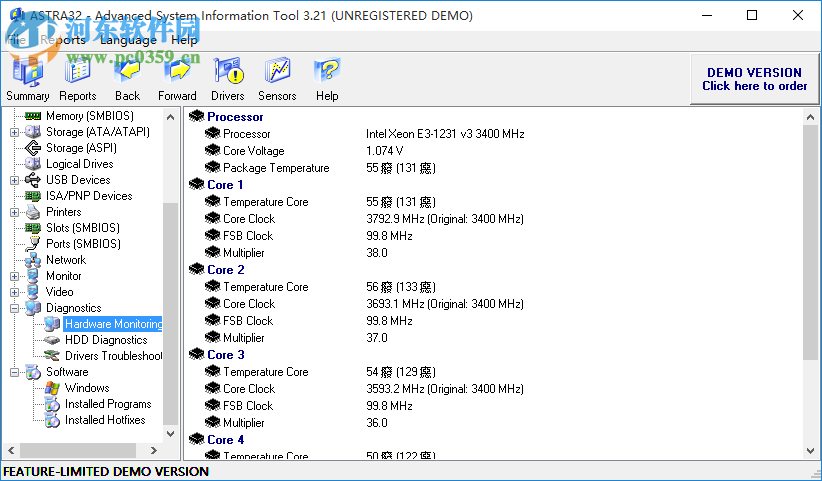The image size is (822, 481).
Task: Click the Installed Programs icon
Action: click(x=52, y=404)
